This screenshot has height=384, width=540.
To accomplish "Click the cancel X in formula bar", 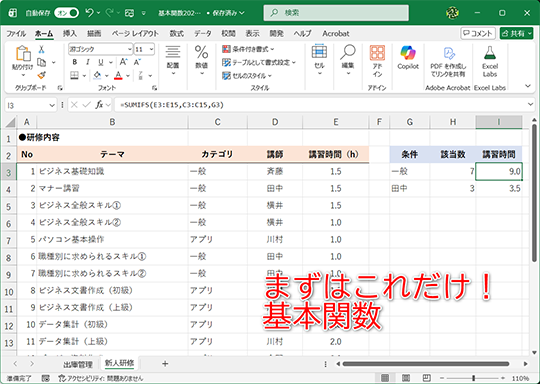I will pos(74,105).
